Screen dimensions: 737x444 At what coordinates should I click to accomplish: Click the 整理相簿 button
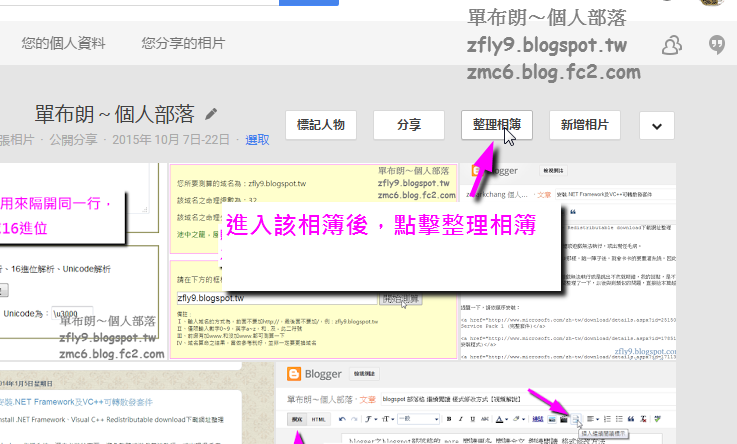[497, 125]
